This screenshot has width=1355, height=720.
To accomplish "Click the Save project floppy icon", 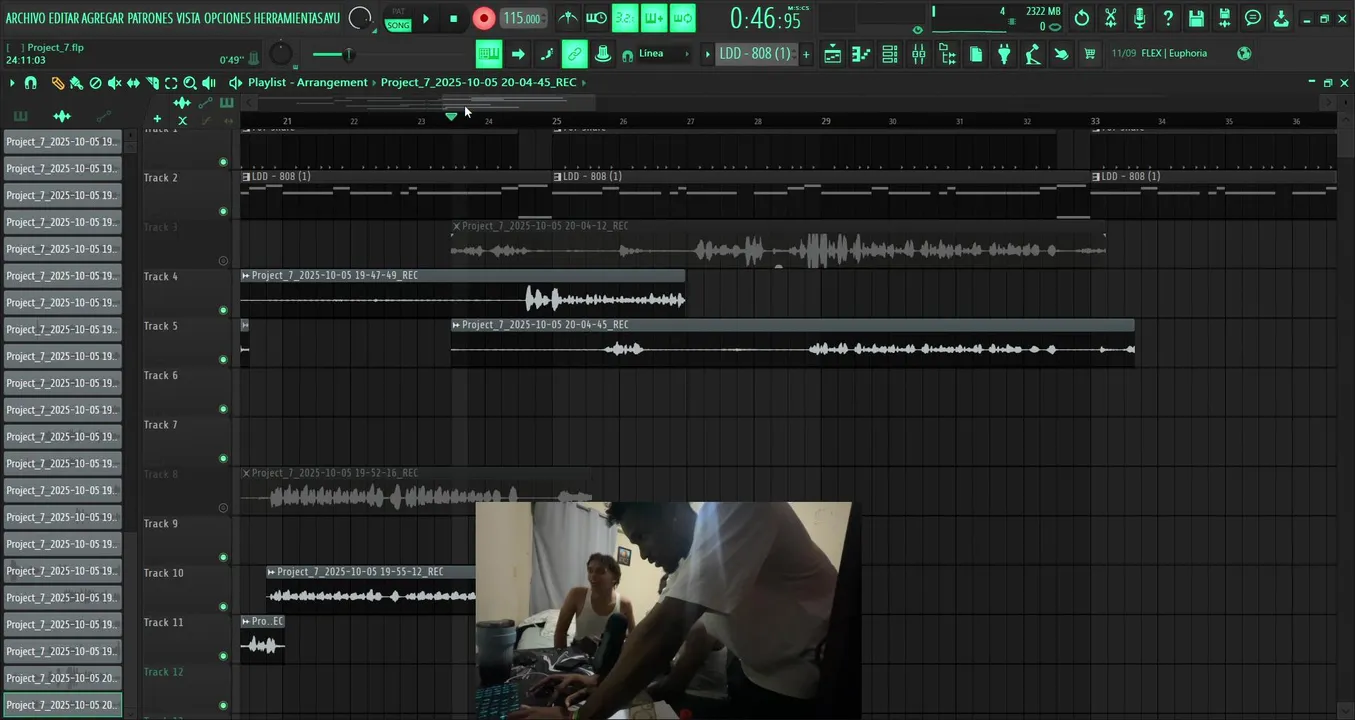I will 1196,18.
